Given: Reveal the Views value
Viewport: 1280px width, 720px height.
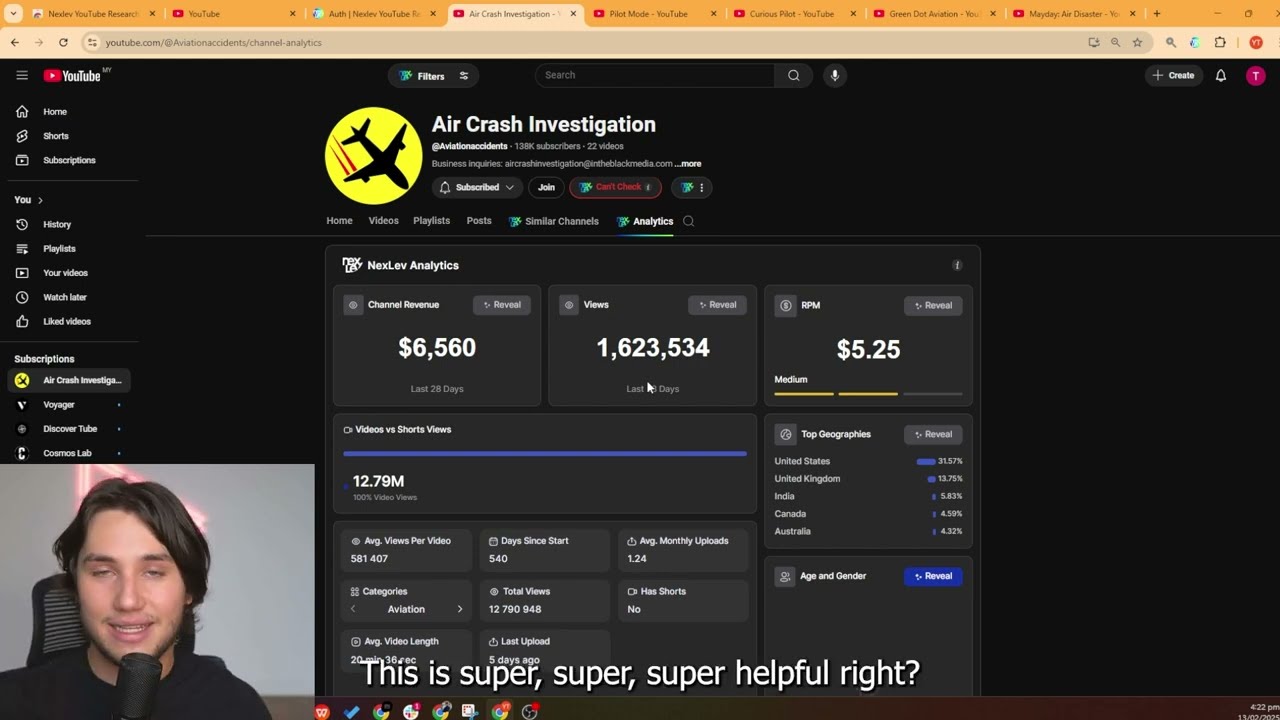Looking at the screenshot, I should click(x=717, y=305).
